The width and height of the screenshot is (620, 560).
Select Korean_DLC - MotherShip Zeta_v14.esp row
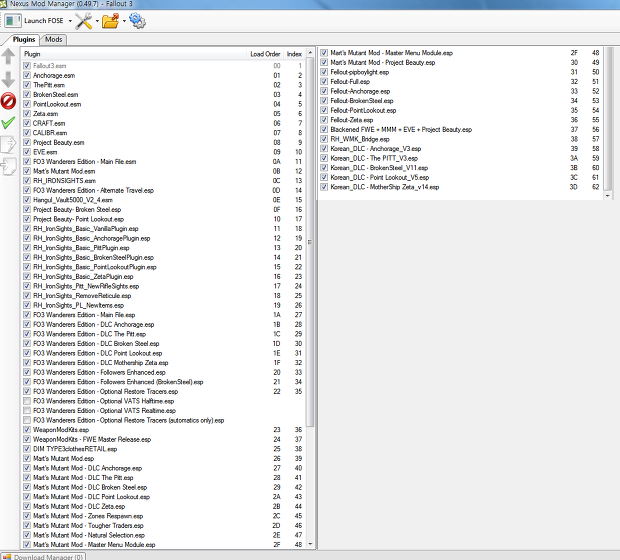[461, 187]
